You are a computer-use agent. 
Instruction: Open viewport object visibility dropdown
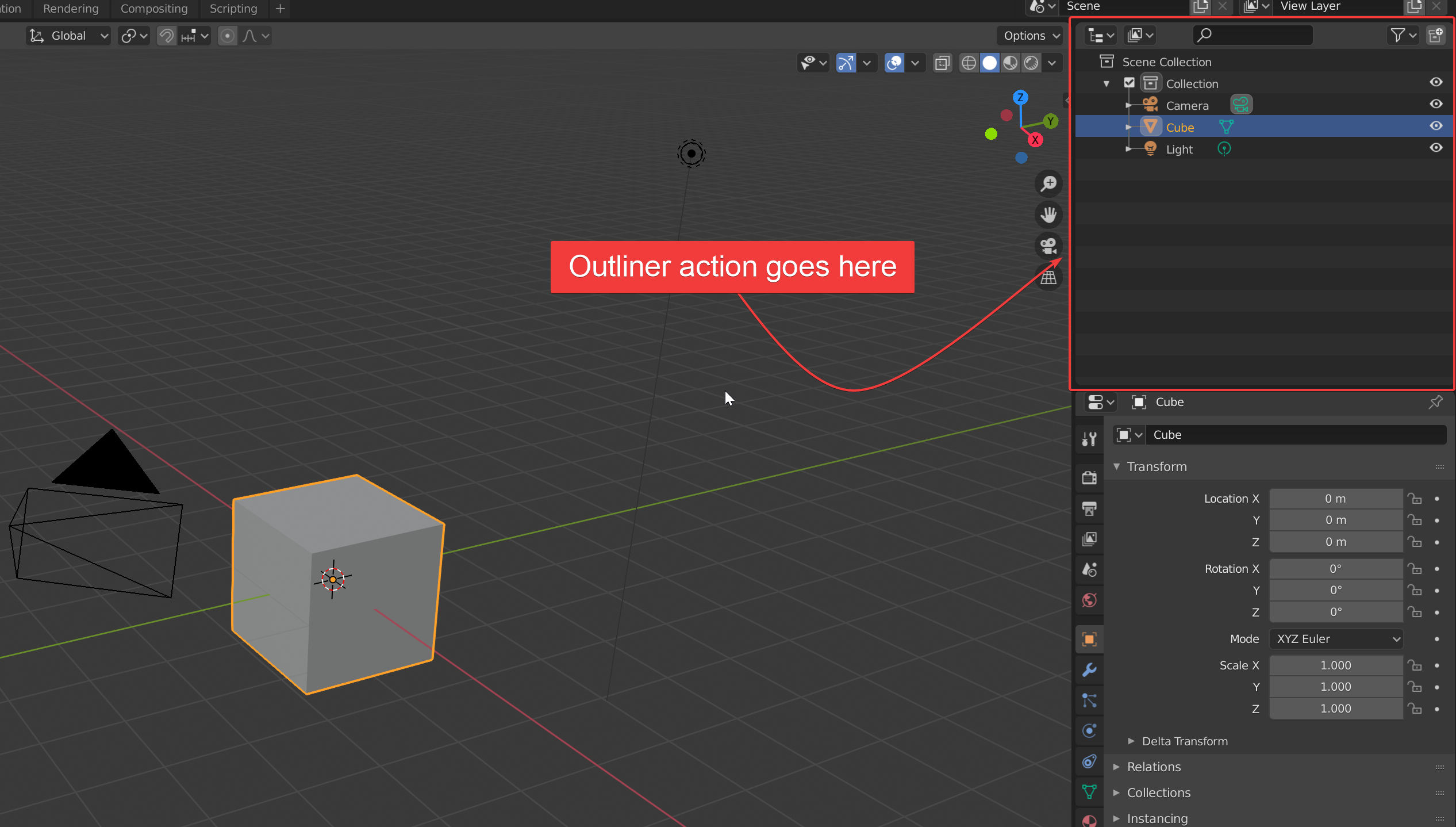[x=815, y=63]
